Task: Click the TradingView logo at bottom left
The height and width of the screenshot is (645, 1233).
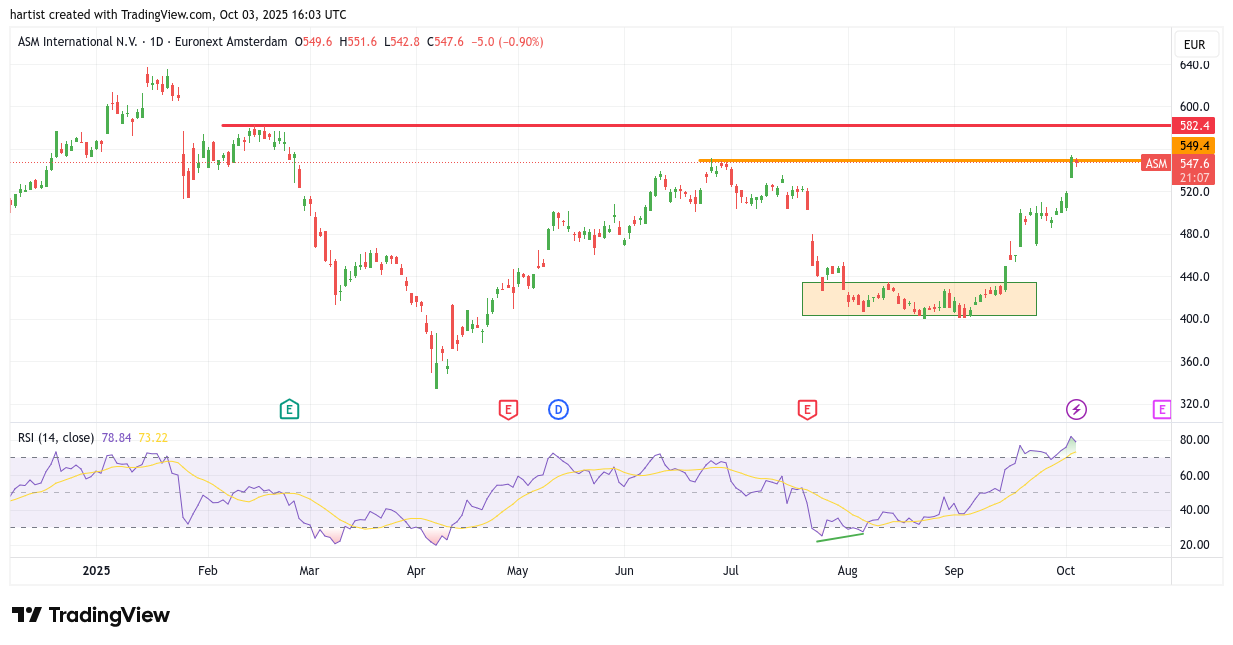Action: 91,615
